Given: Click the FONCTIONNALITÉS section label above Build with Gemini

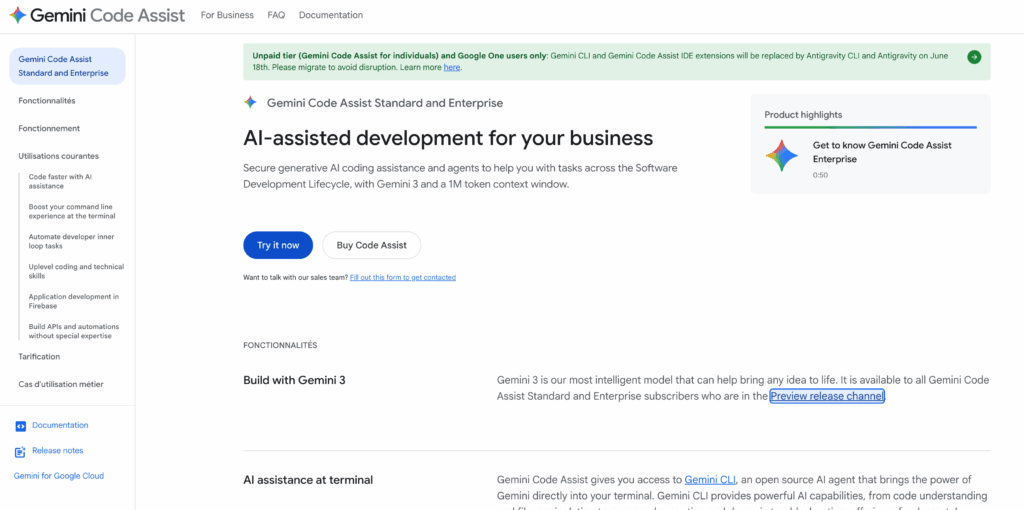Looking at the screenshot, I should (280, 345).
